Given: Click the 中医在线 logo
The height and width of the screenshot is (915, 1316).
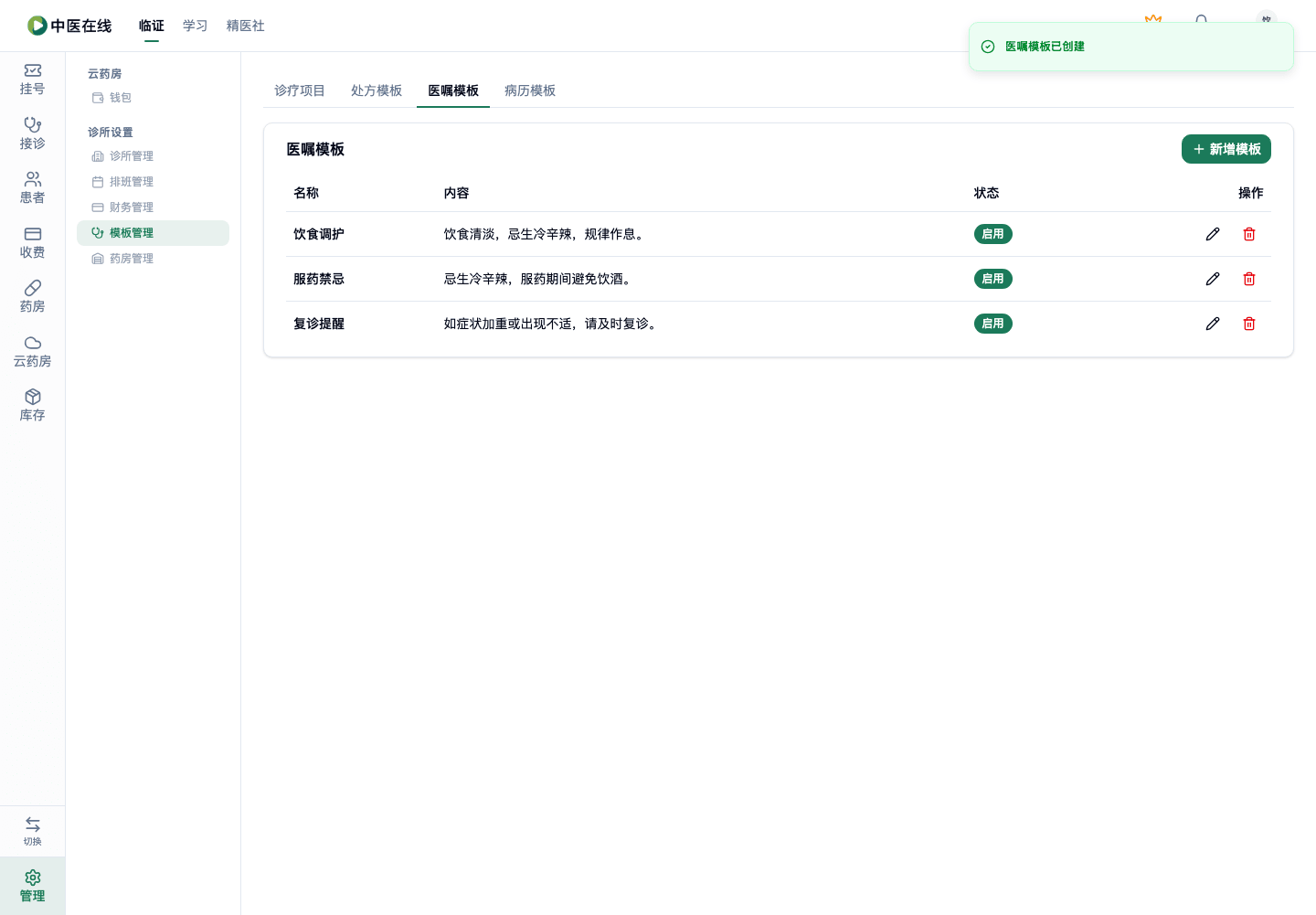Looking at the screenshot, I should pyautogui.click(x=69, y=26).
